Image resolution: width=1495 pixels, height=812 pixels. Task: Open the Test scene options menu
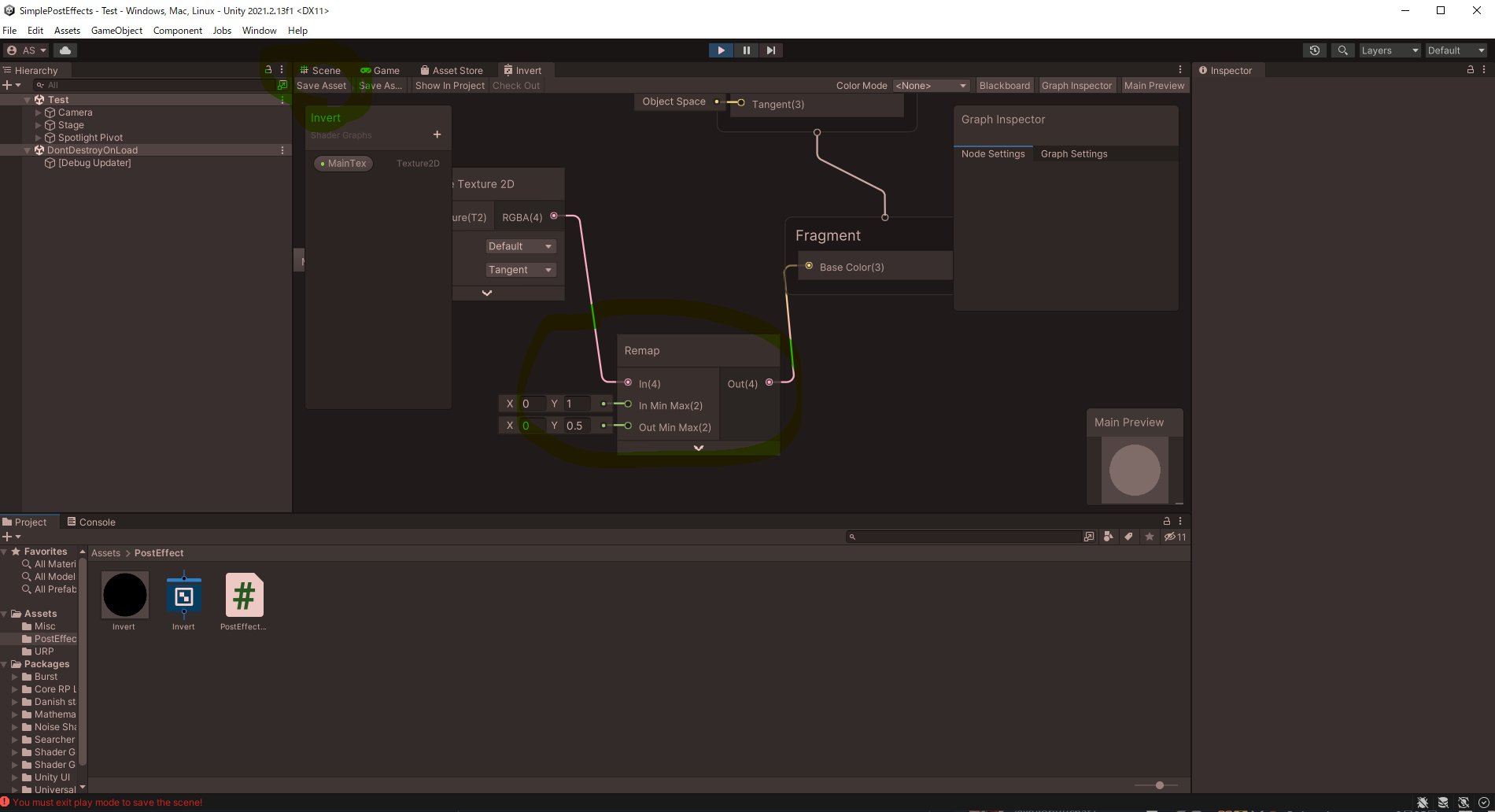[x=282, y=100]
